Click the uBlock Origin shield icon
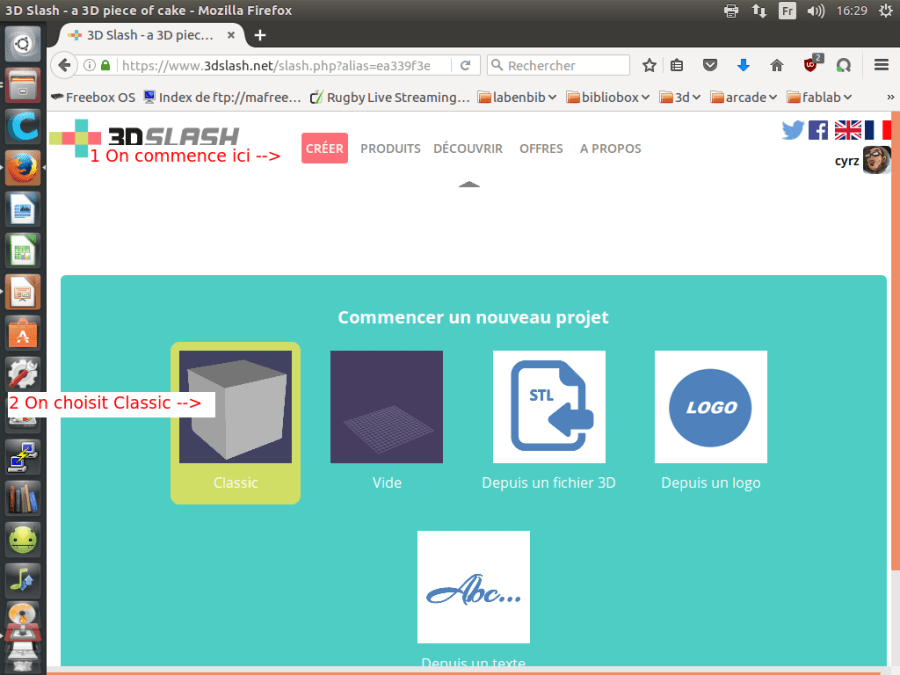Image resolution: width=900 pixels, height=675 pixels. point(811,65)
